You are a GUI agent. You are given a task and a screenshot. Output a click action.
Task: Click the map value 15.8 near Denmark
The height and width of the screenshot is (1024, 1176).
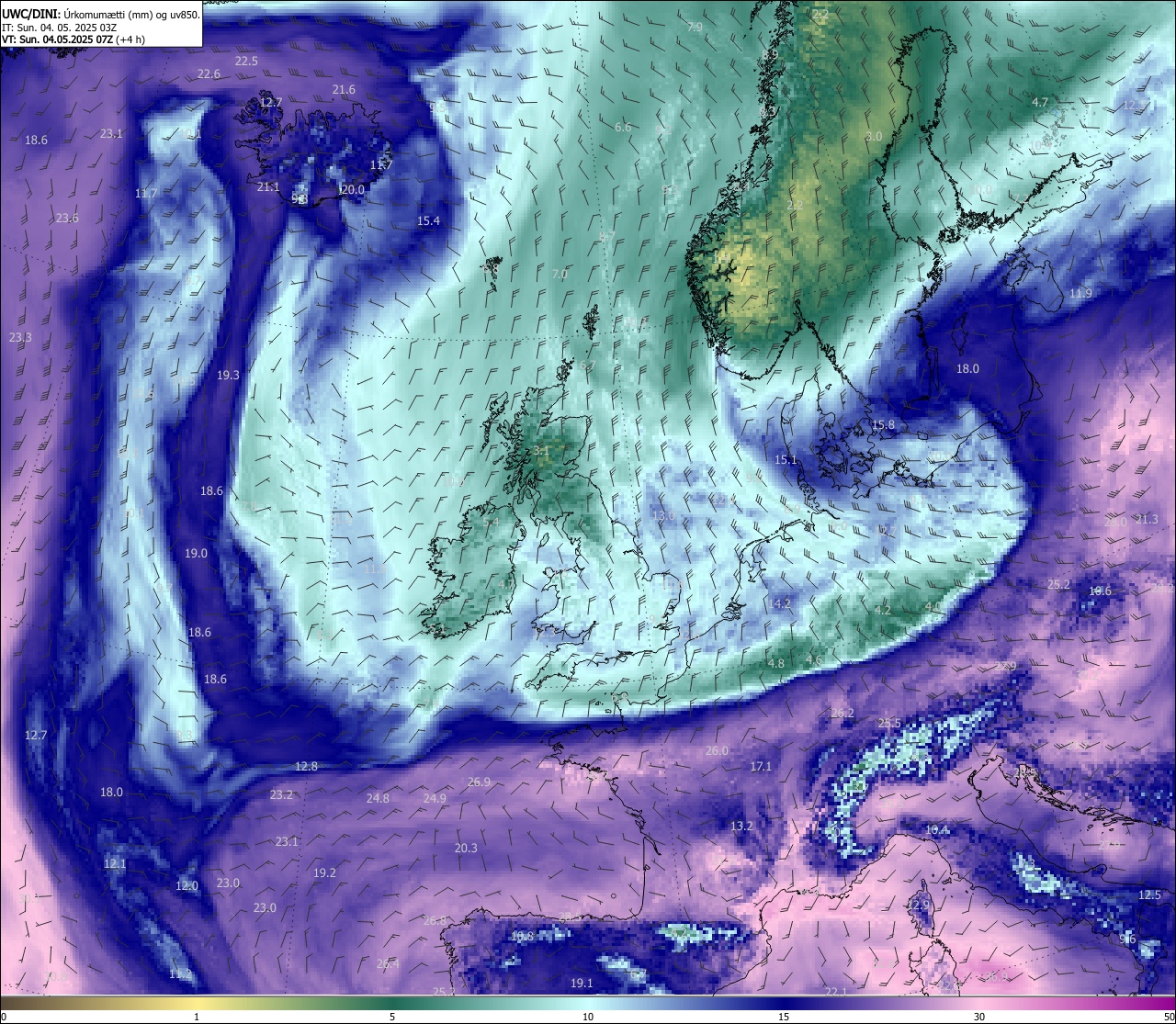pos(883,424)
